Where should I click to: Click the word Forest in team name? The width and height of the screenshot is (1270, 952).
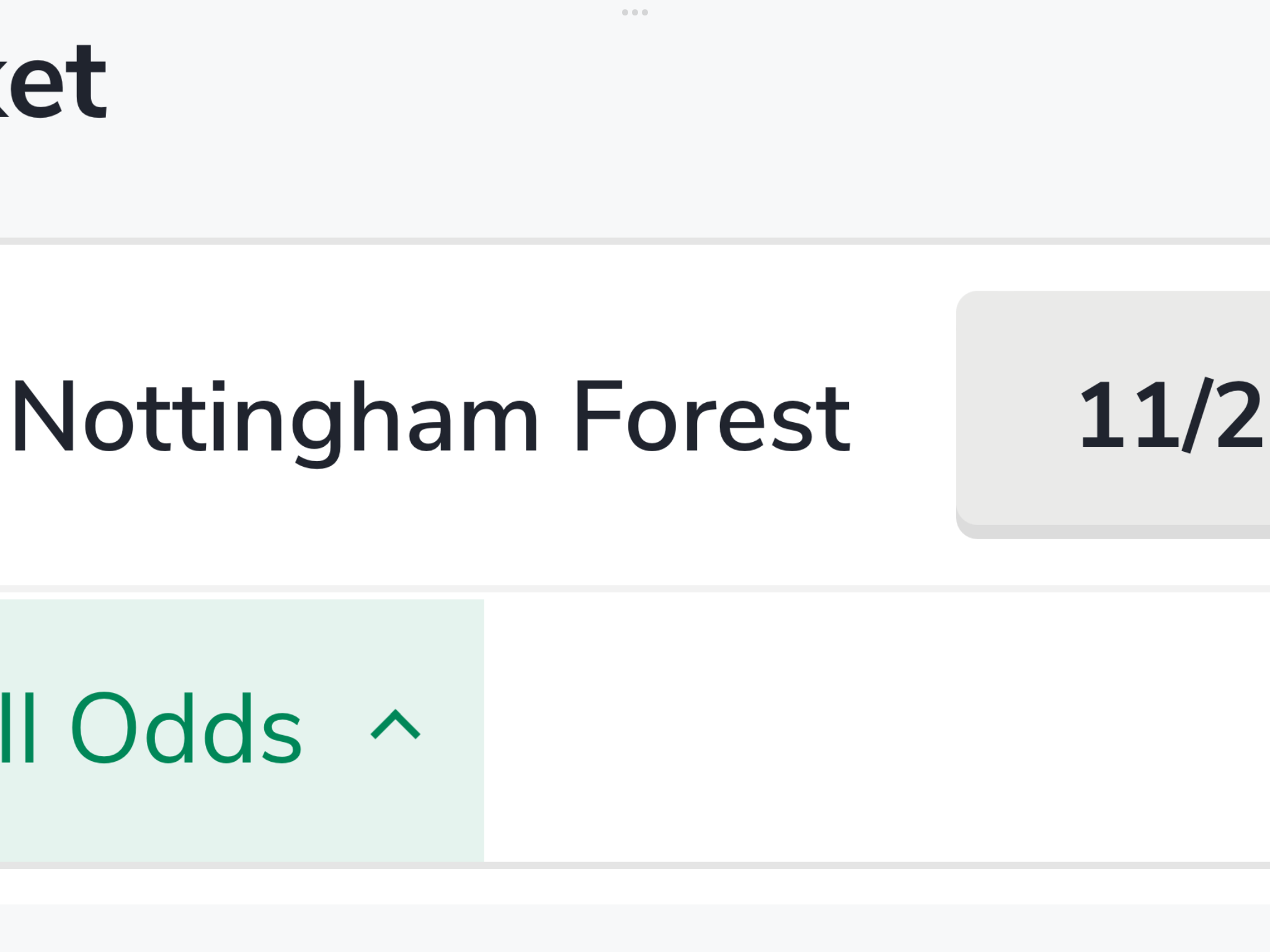coord(713,416)
